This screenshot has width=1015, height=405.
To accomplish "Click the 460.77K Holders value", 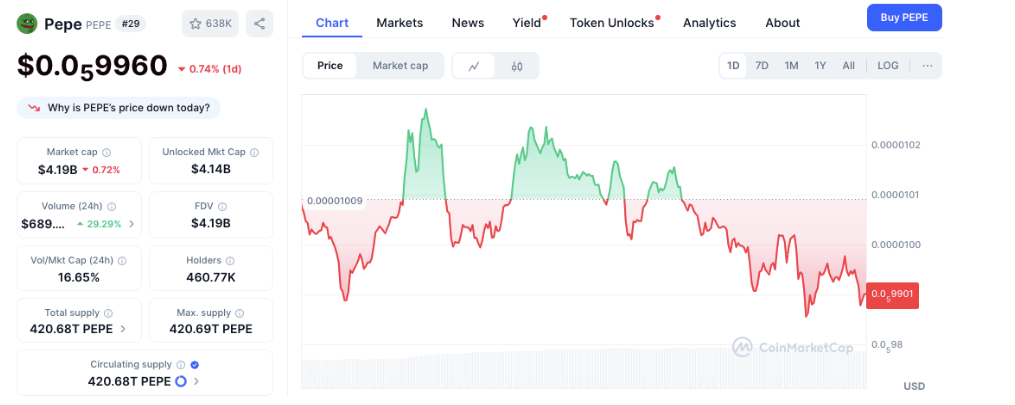I will click(x=210, y=278).
